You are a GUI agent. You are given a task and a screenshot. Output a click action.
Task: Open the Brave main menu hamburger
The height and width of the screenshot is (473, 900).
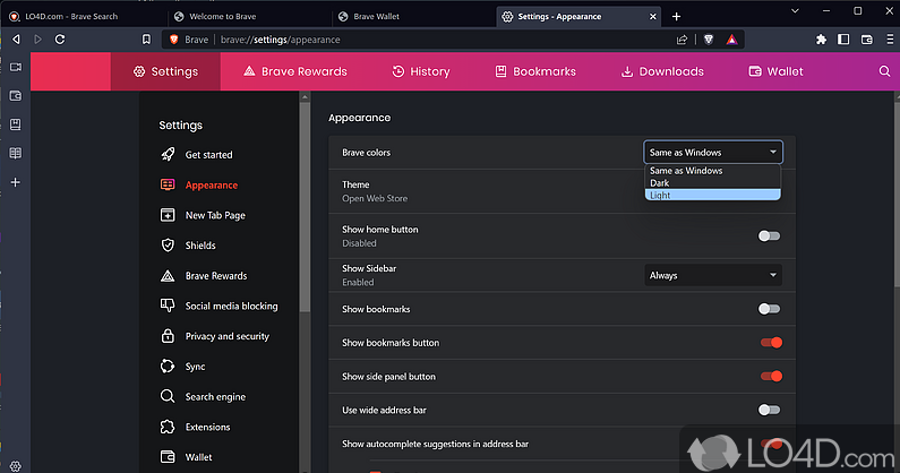890,39
